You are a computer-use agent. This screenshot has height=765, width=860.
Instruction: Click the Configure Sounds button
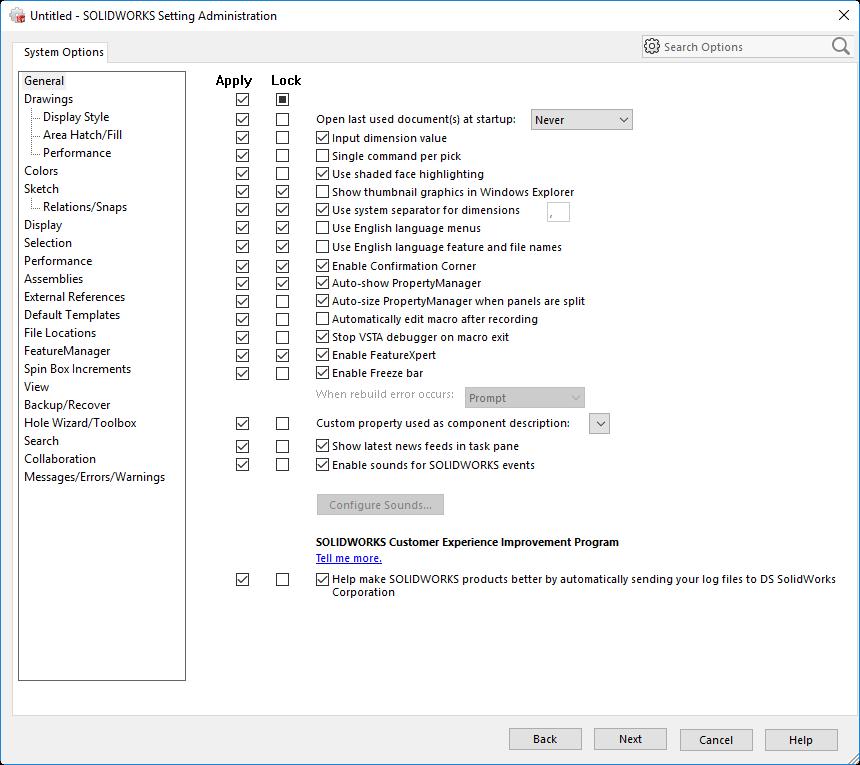tap(380, 505)
